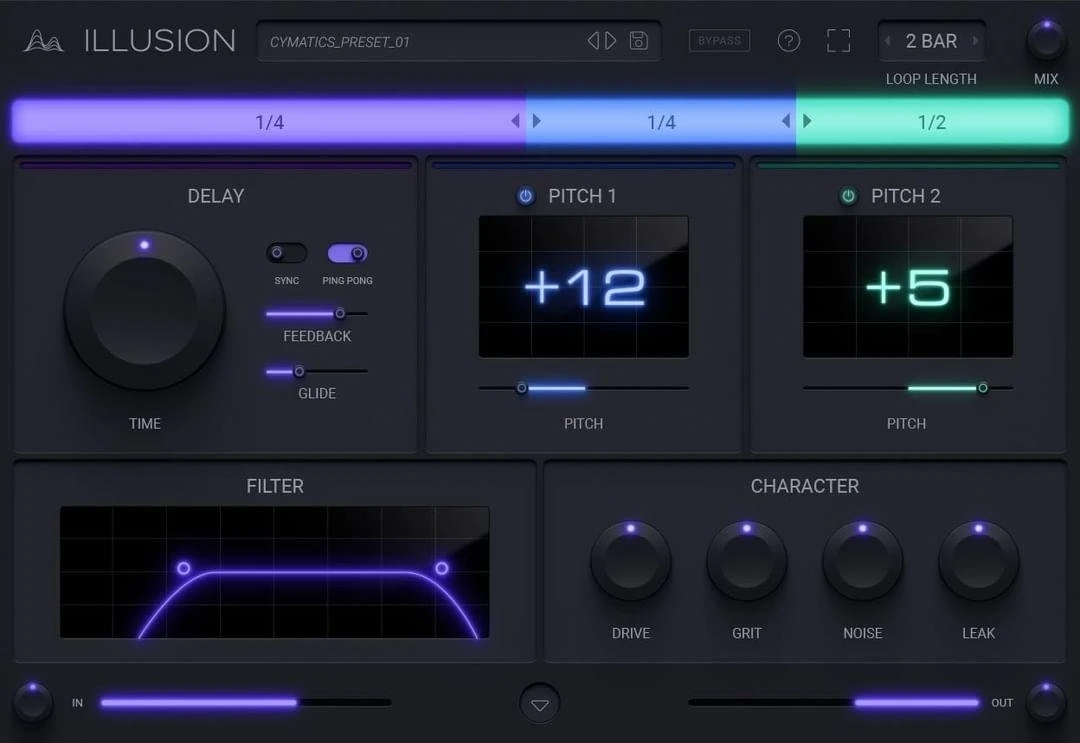Load the next preset arrow

610,41
